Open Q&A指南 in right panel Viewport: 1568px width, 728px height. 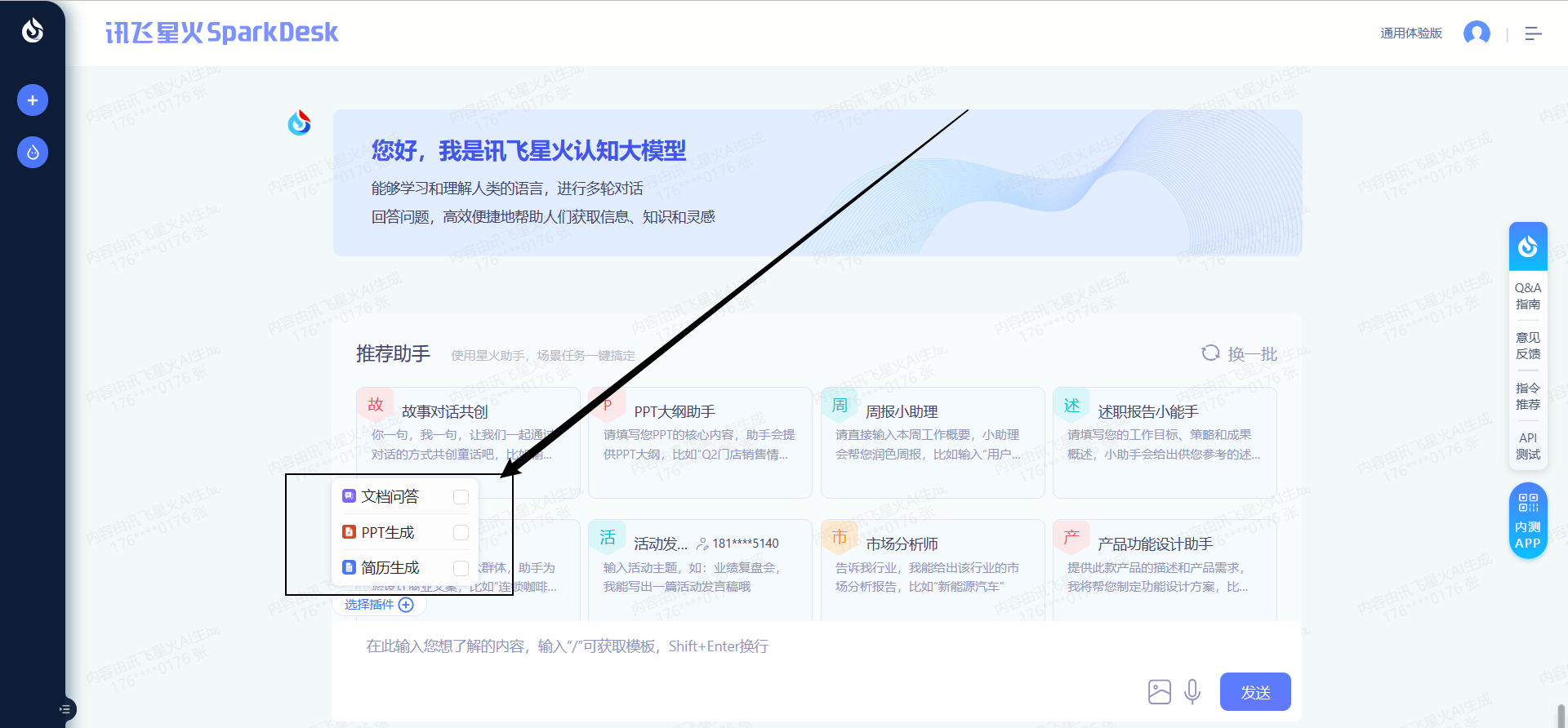(1528, 295)
